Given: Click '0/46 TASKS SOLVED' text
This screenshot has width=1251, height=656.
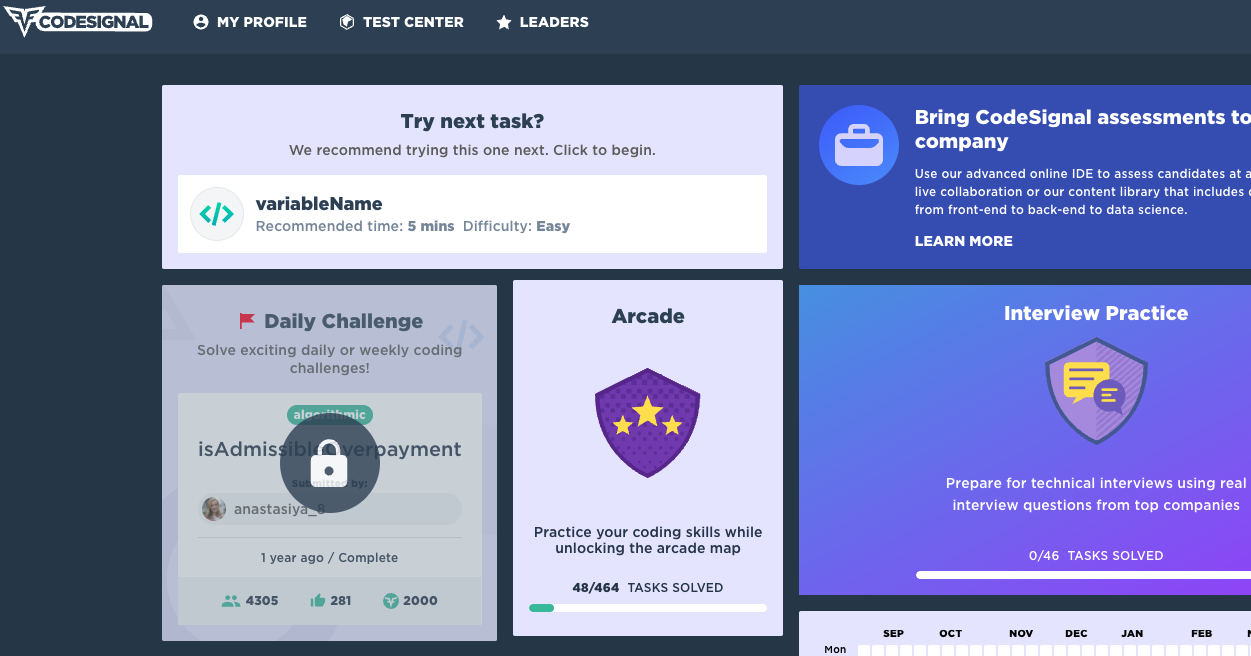Looking at the screenshot, I should click(1096, 556).
